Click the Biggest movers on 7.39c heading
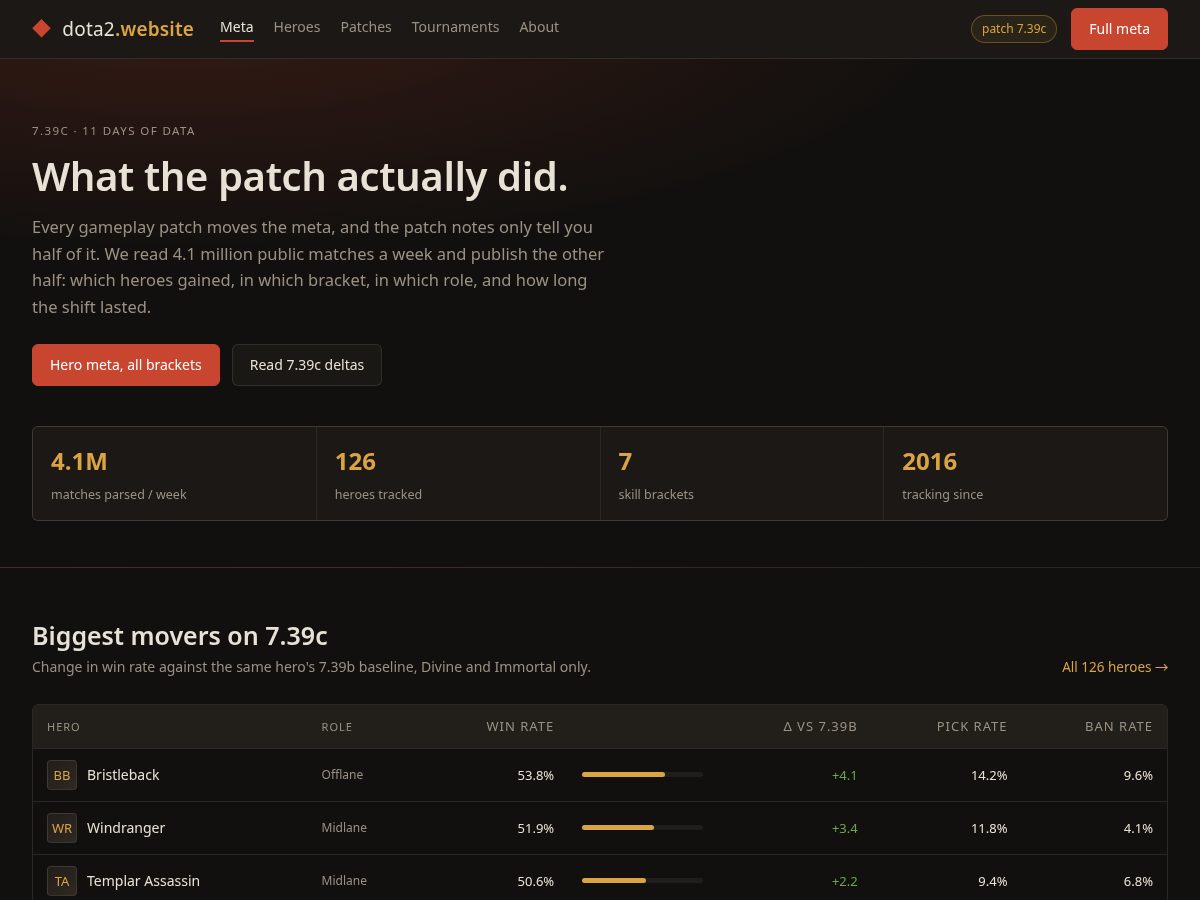Image resolution: width=1200 pixels, height=900 pixels. pos(180,636)
